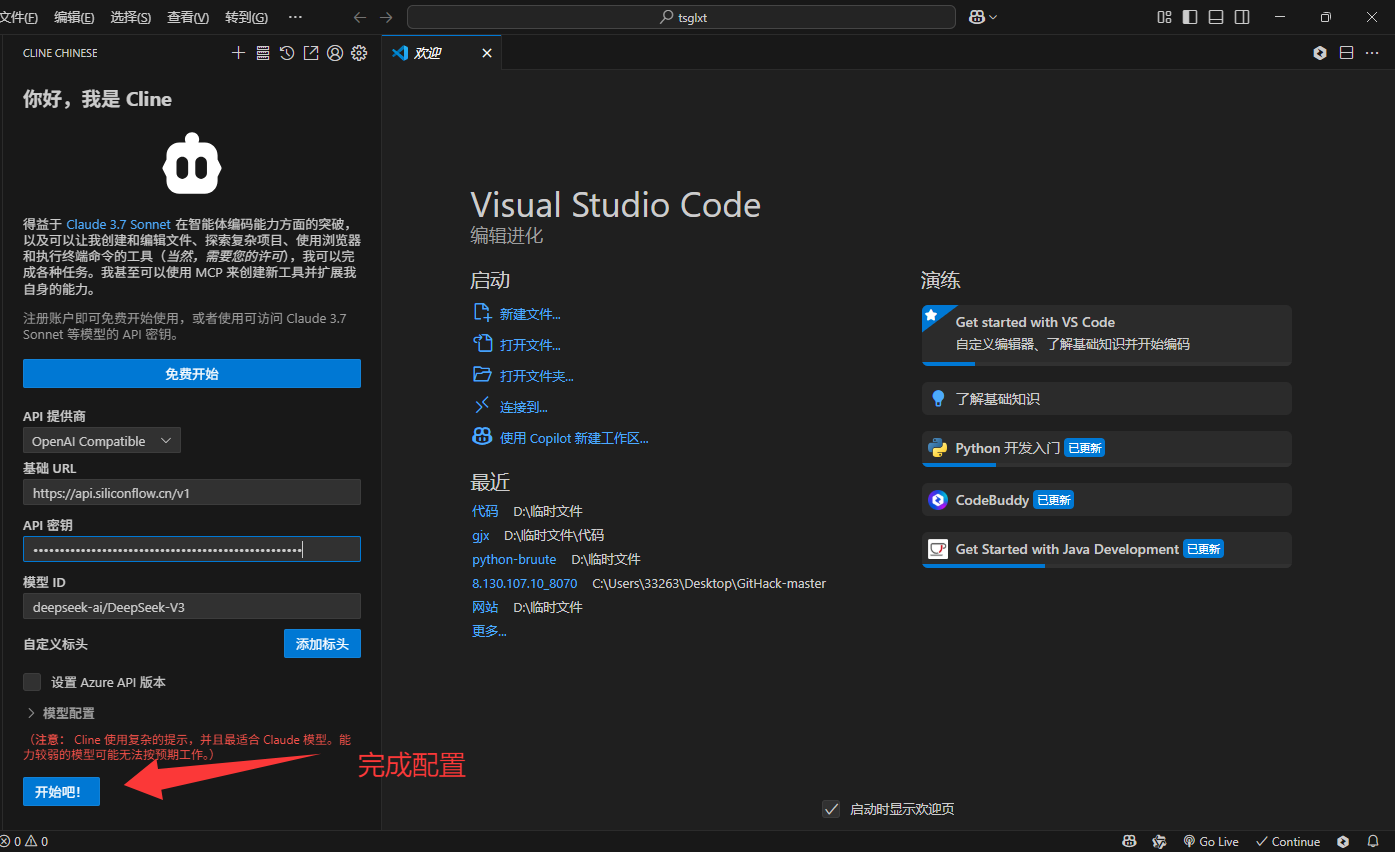This screenshot has height=852, width=1395.
Task: Open the MCP servers icon in Cline header
Action: [x=263, y=53]
